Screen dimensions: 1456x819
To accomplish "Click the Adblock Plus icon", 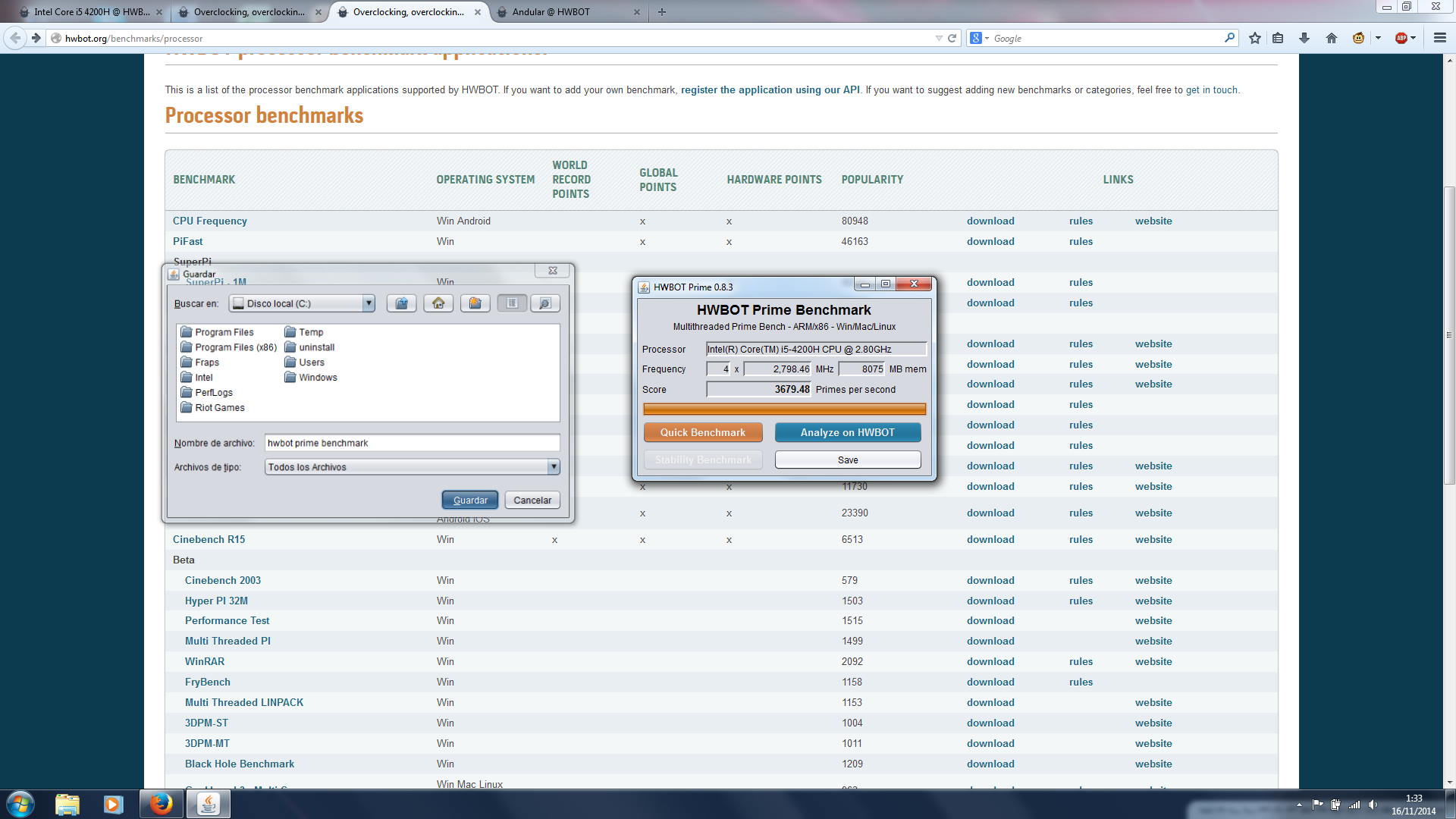I will coord(1401,38).
